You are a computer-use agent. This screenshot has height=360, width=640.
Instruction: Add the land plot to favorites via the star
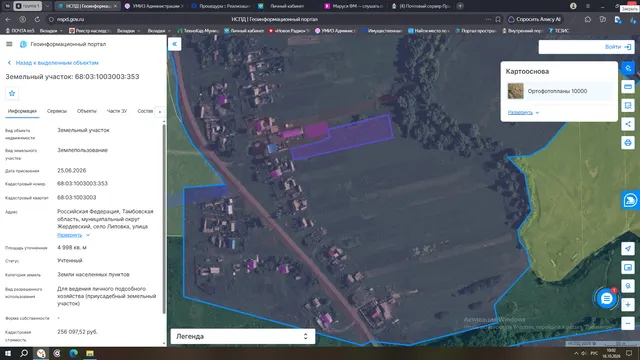tap(12, 93)
